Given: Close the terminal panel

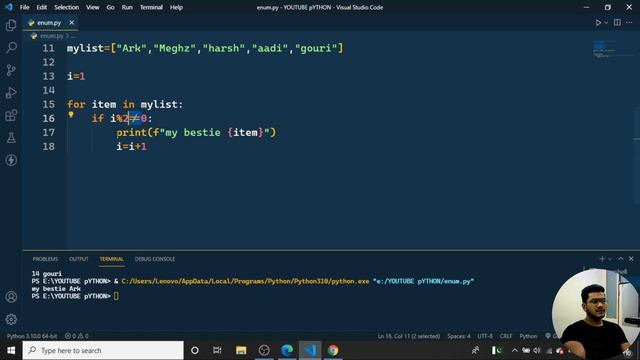Looking at the screenshot, I should pyautogui.click(x=631, y=259).
